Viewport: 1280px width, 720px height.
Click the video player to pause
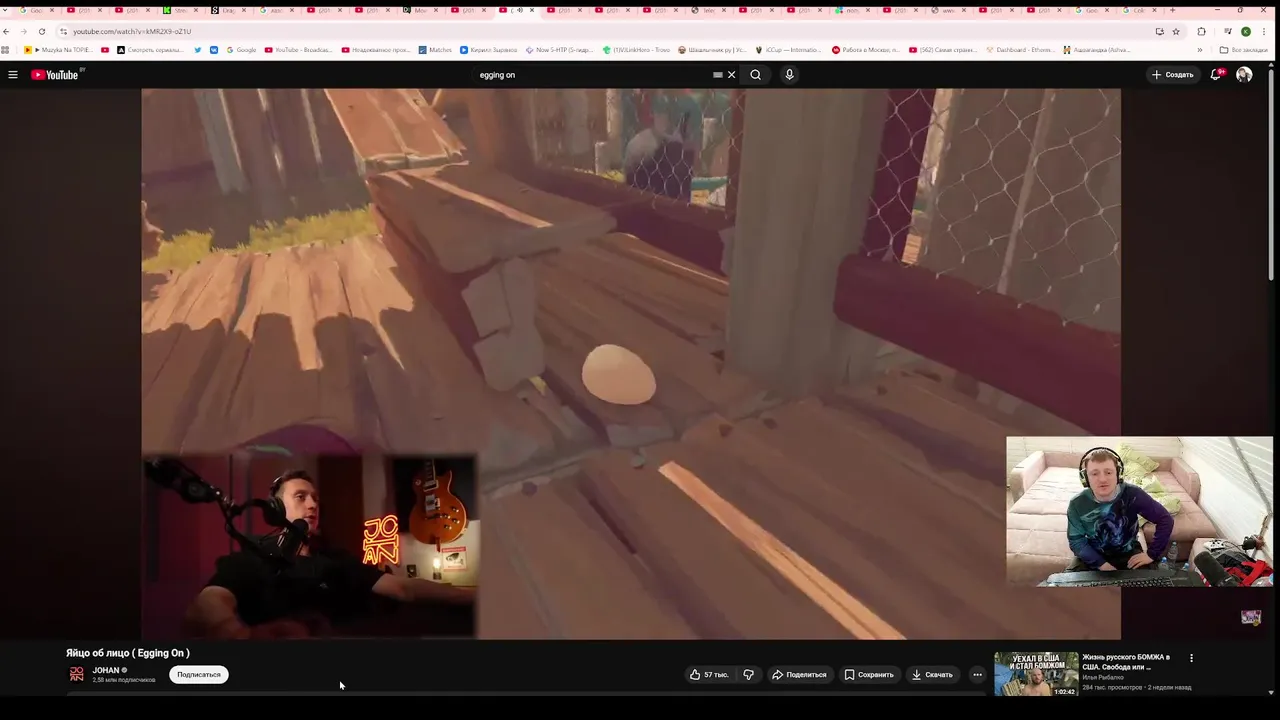(x=630, y=363)
